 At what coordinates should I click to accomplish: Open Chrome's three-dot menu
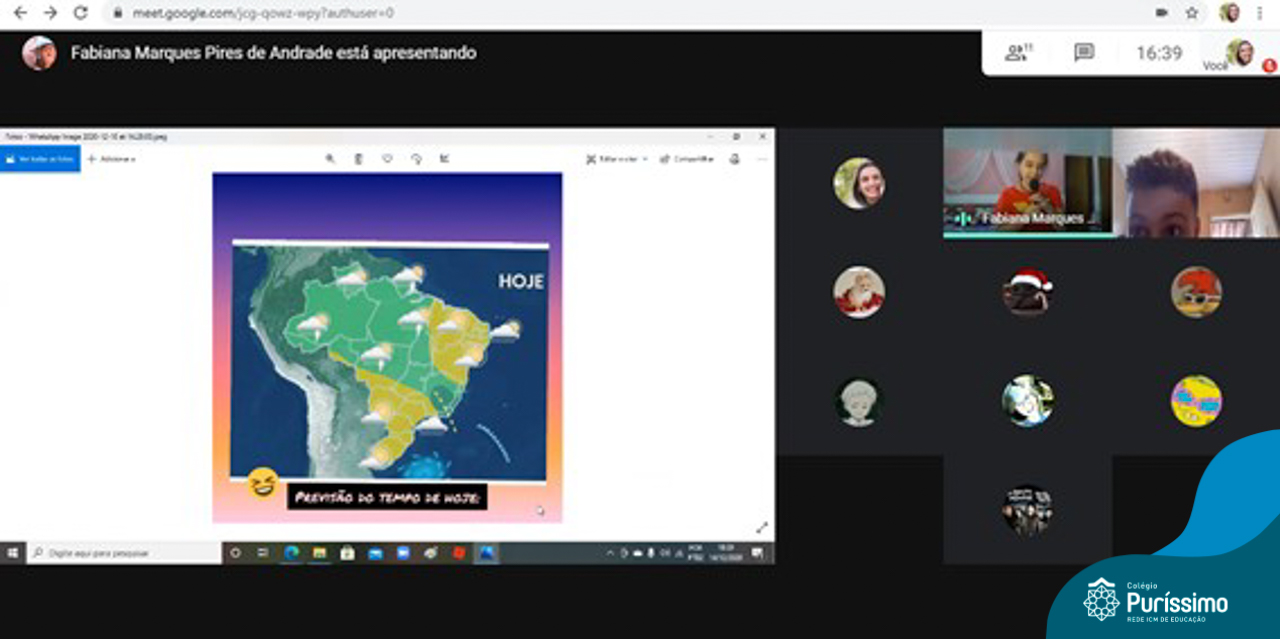[1259, 13]
